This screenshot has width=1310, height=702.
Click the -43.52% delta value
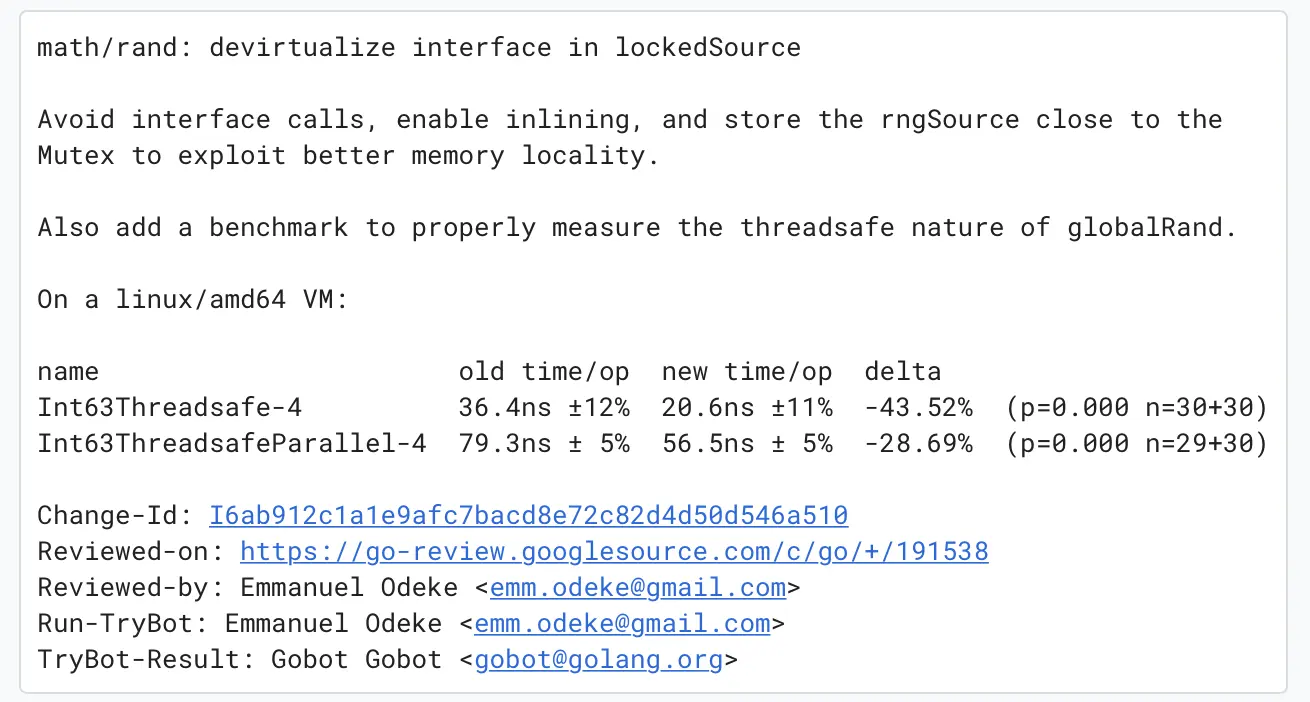point(919,408)
